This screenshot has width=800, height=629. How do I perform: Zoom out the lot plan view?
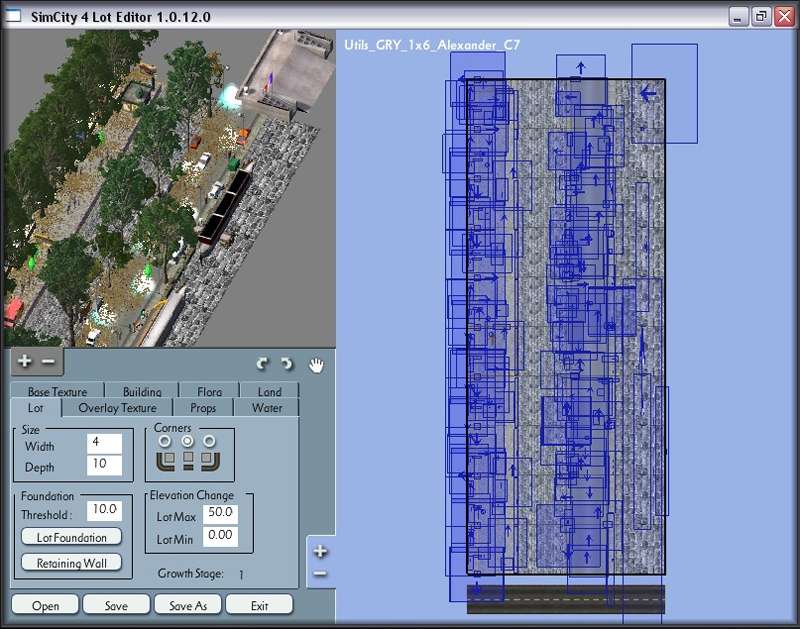coord(320,574)
